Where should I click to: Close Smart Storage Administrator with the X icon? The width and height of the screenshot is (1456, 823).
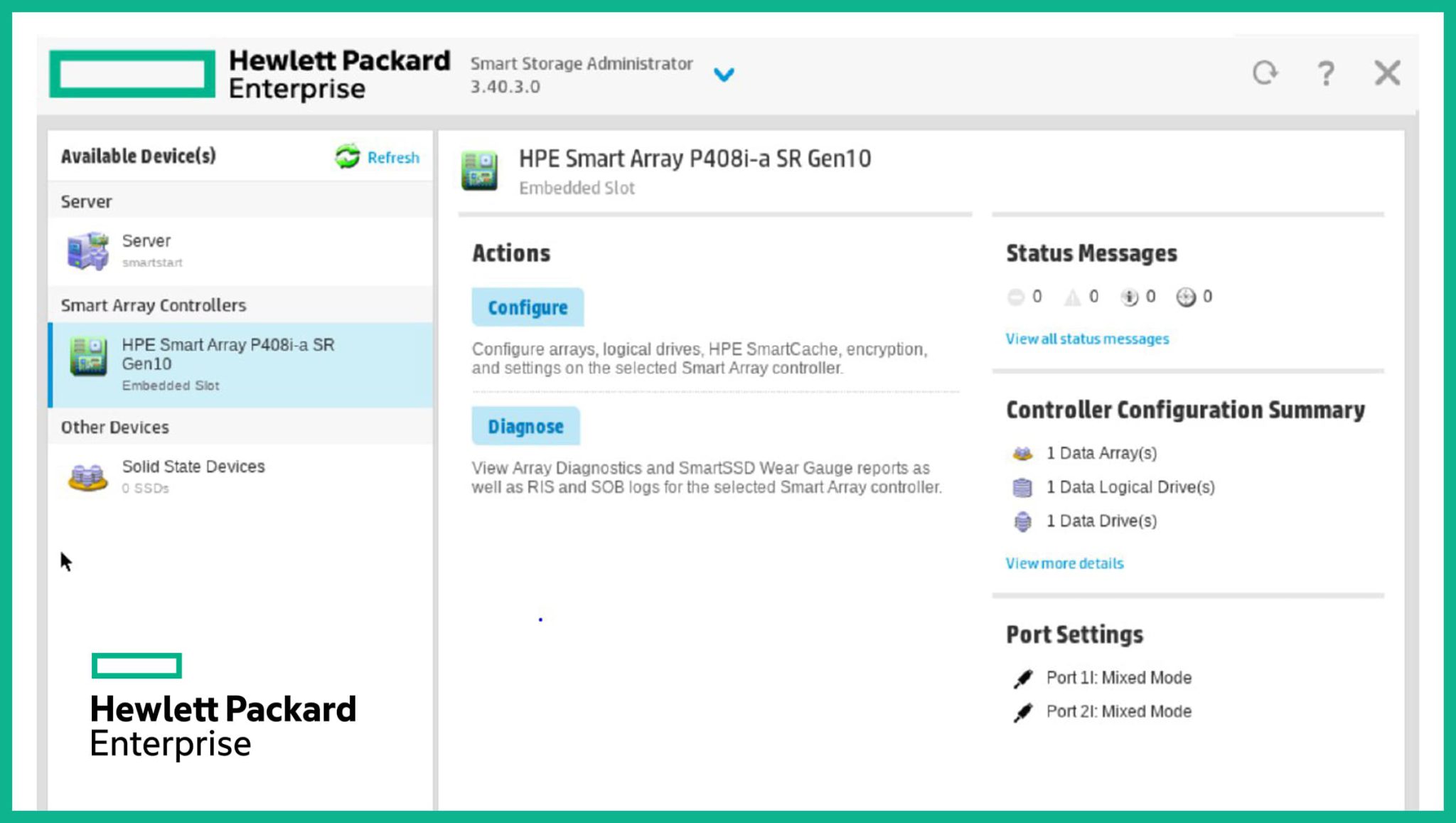click(1387, 73)
